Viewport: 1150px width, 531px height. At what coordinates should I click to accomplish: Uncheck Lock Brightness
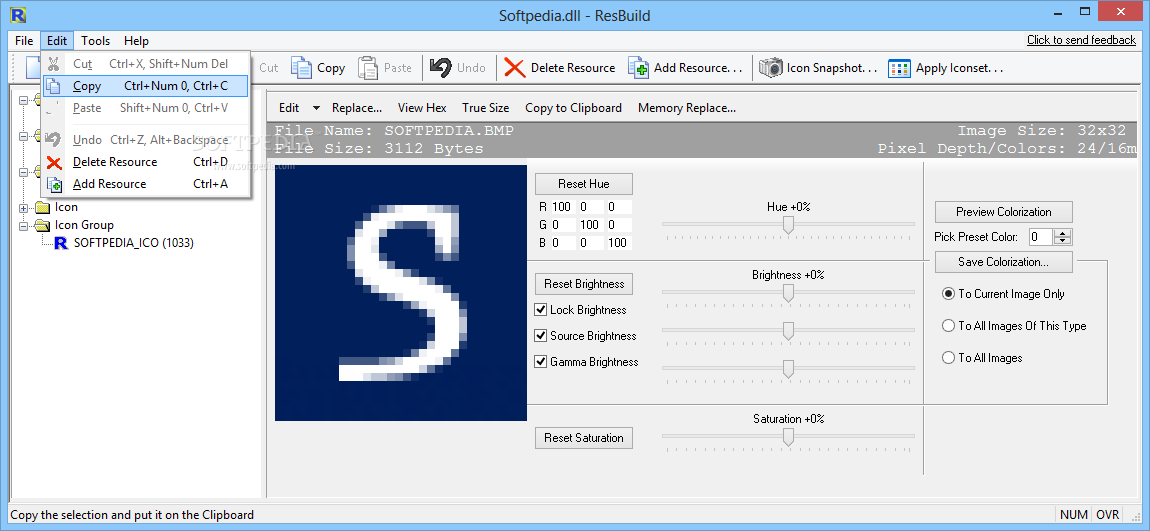pos(541,310)
